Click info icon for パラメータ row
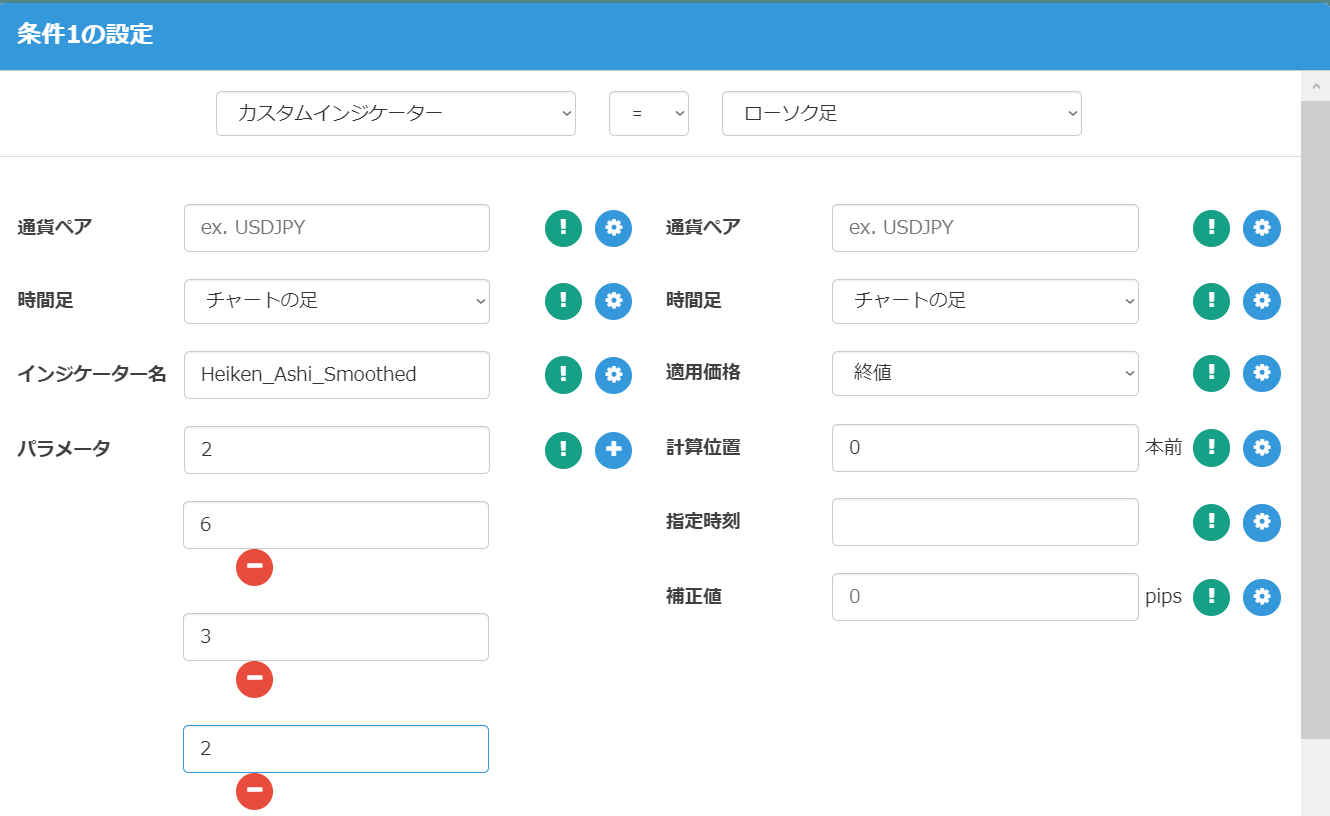Viewport: 1330px width, 816px height. pyautogui.click(x=563, y=450)
